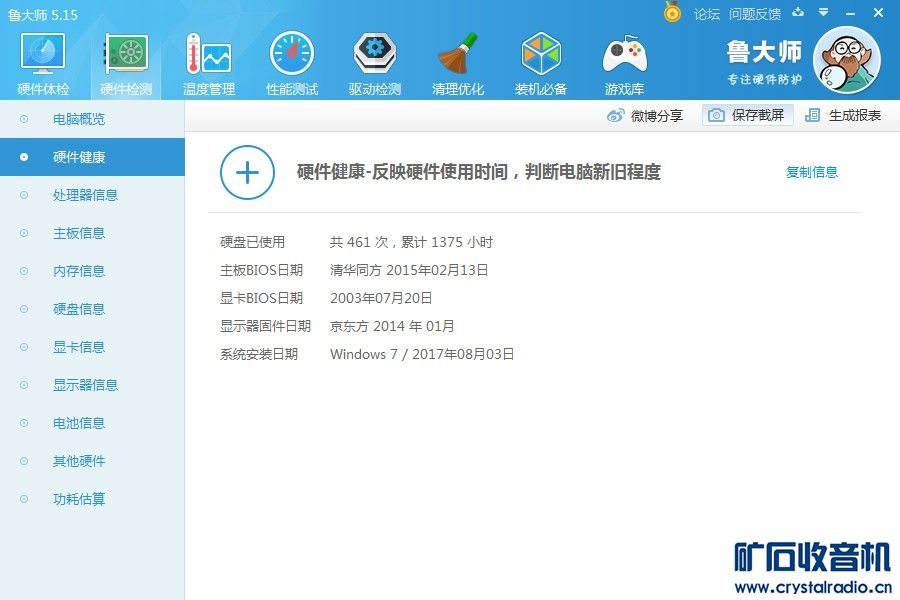Screen dimensions: 900x600
Task: Click 保存截屏 to save screenshot
Action: [747, 115]
